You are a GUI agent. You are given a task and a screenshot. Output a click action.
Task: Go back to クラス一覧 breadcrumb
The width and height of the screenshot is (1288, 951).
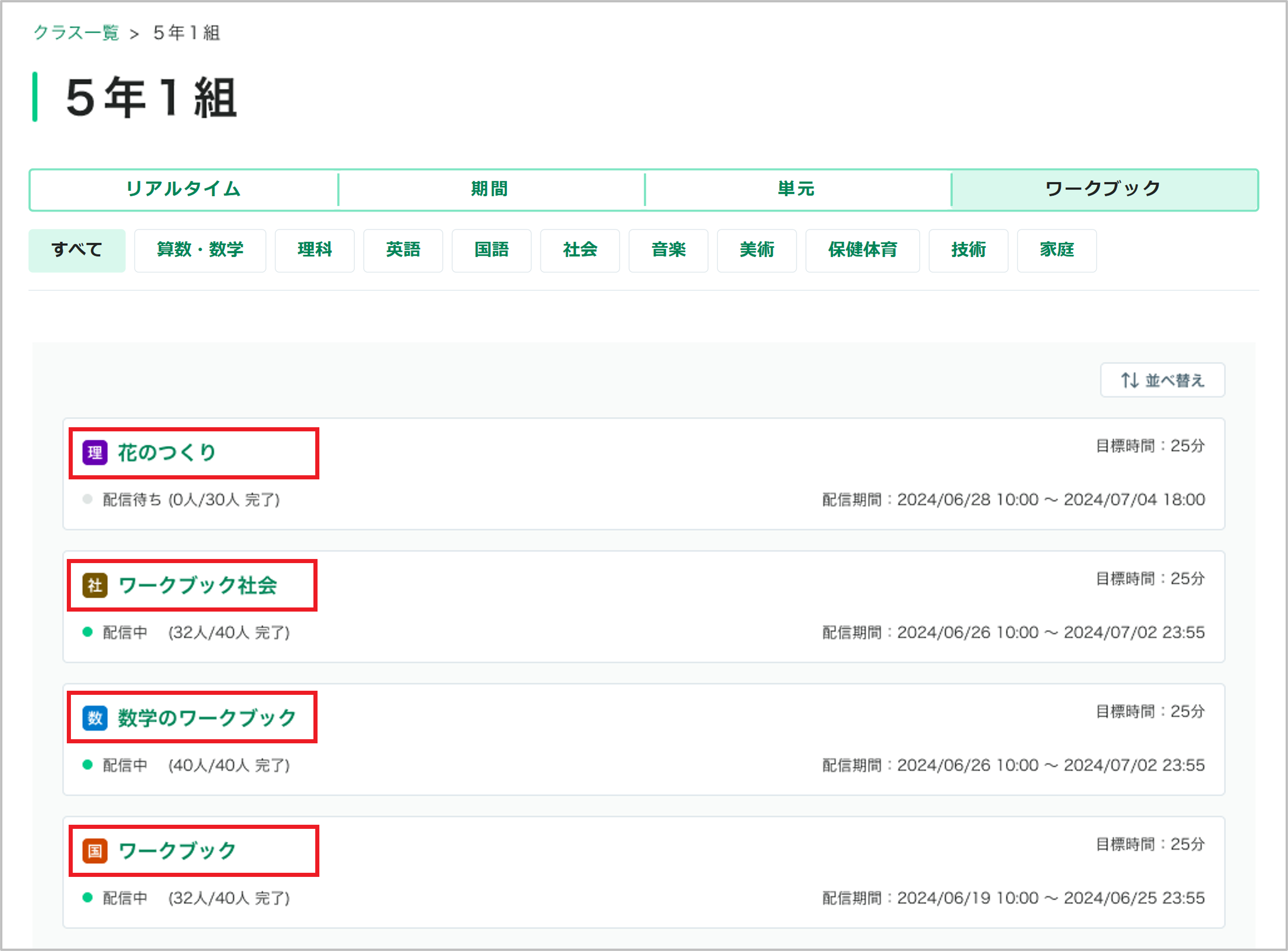point(76,33)
